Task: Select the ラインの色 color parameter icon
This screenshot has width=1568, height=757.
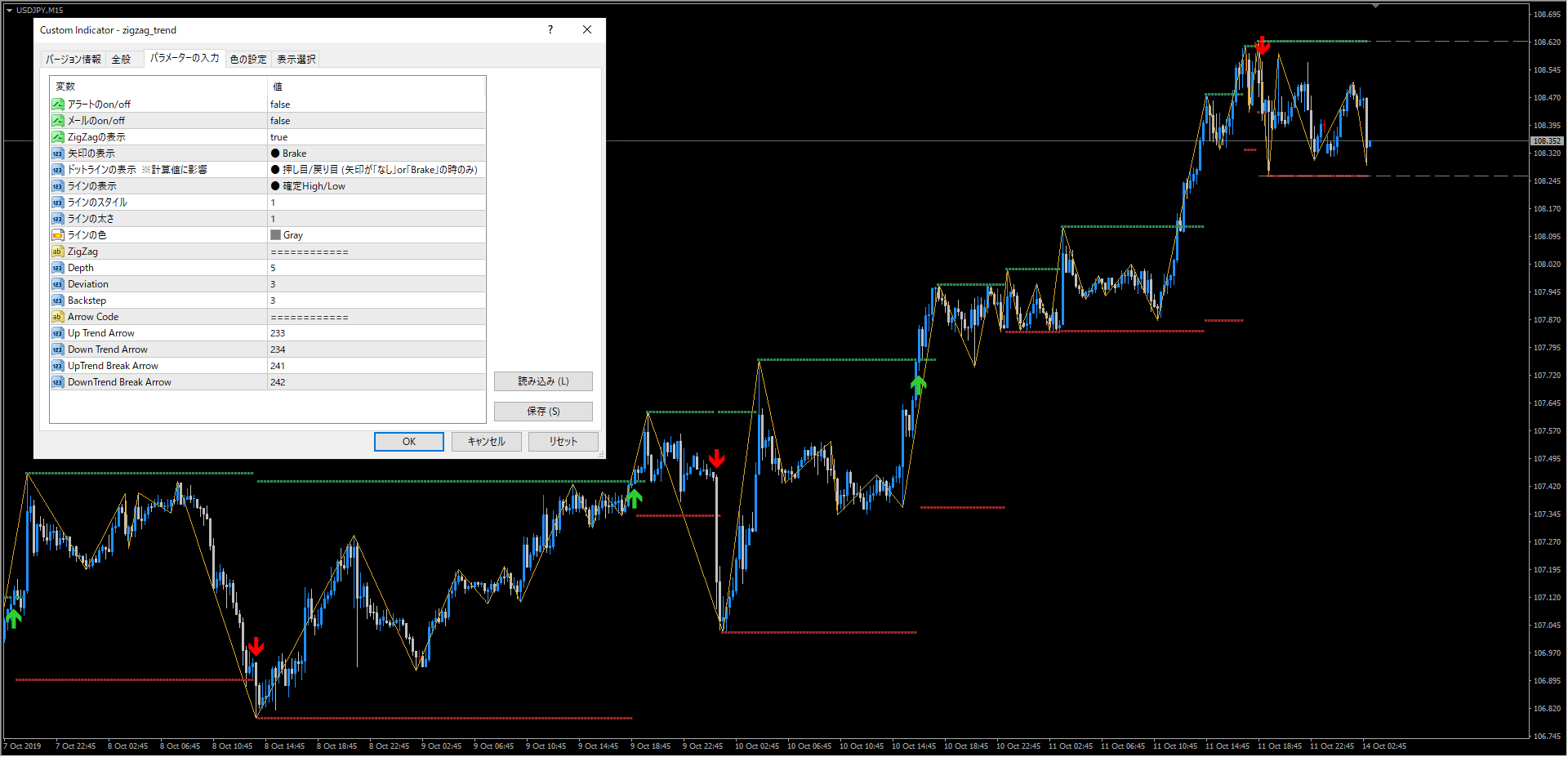Action: [x=58, y=235]
